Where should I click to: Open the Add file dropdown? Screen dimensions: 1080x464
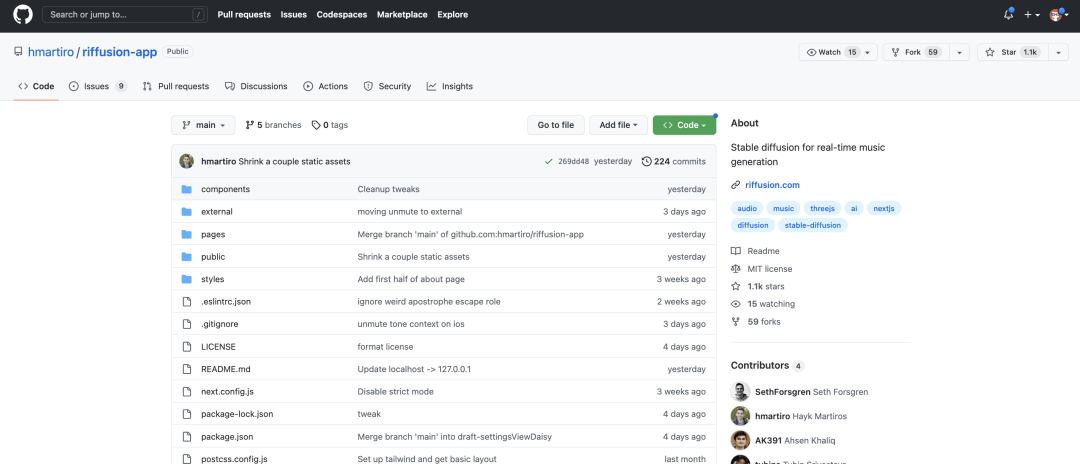619,125
